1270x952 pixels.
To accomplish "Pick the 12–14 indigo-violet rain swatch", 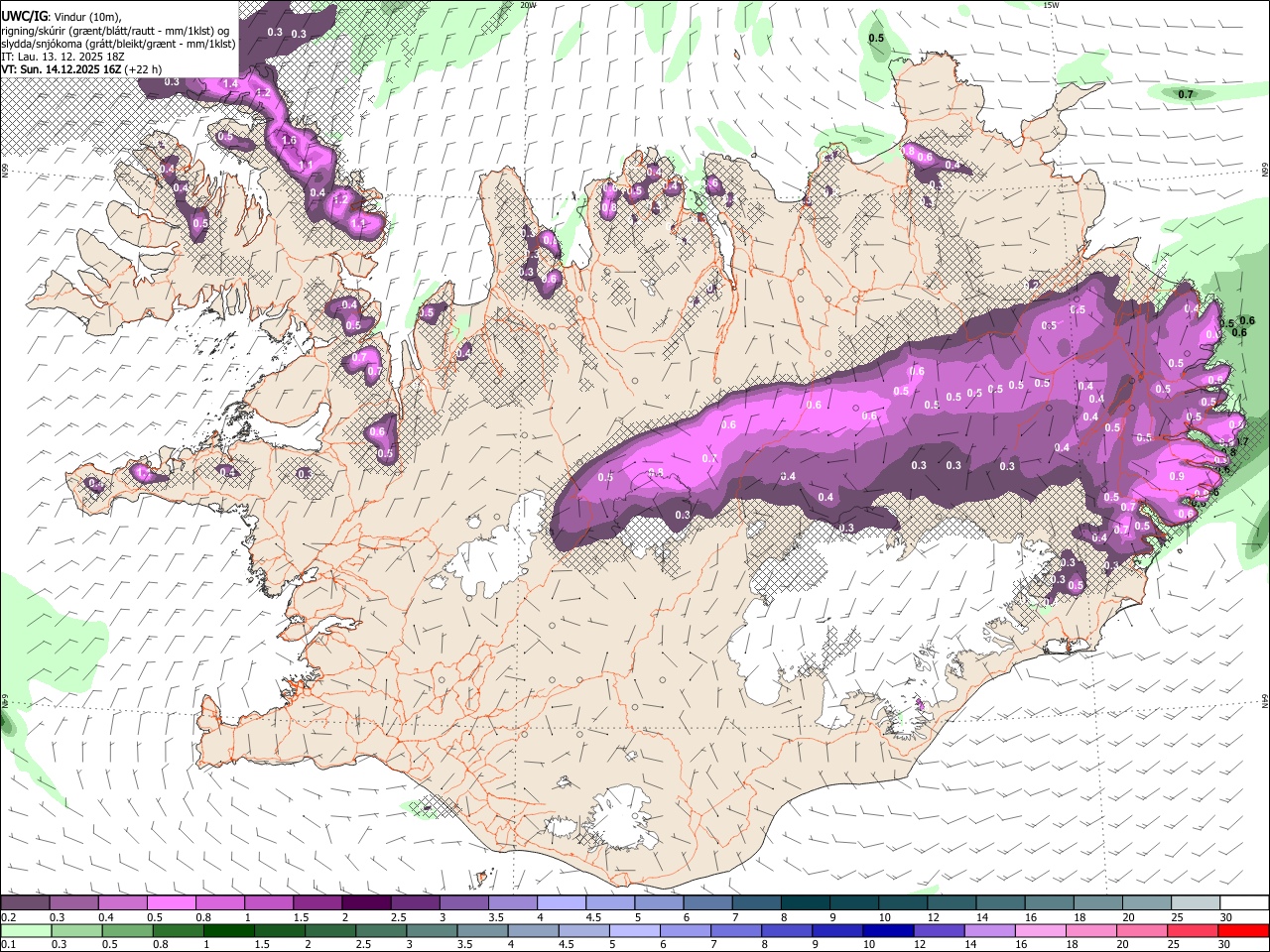I will 939,931.
